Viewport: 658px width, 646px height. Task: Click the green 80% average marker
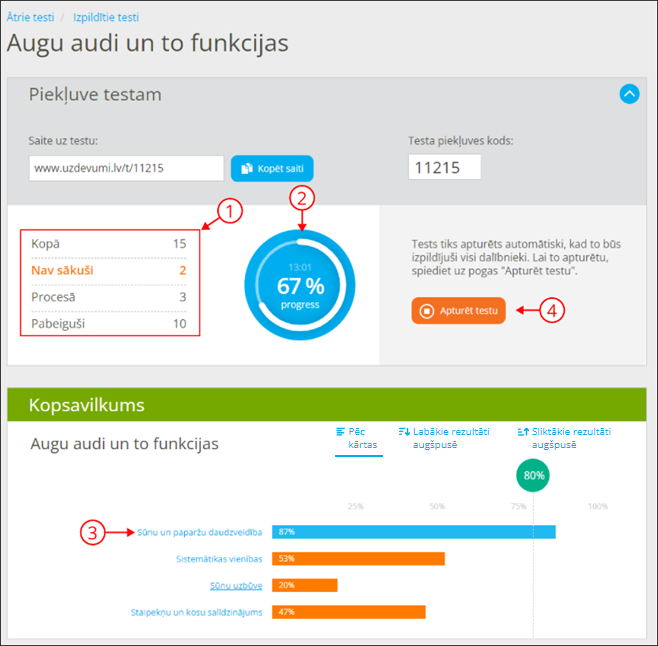pos(533,475)
